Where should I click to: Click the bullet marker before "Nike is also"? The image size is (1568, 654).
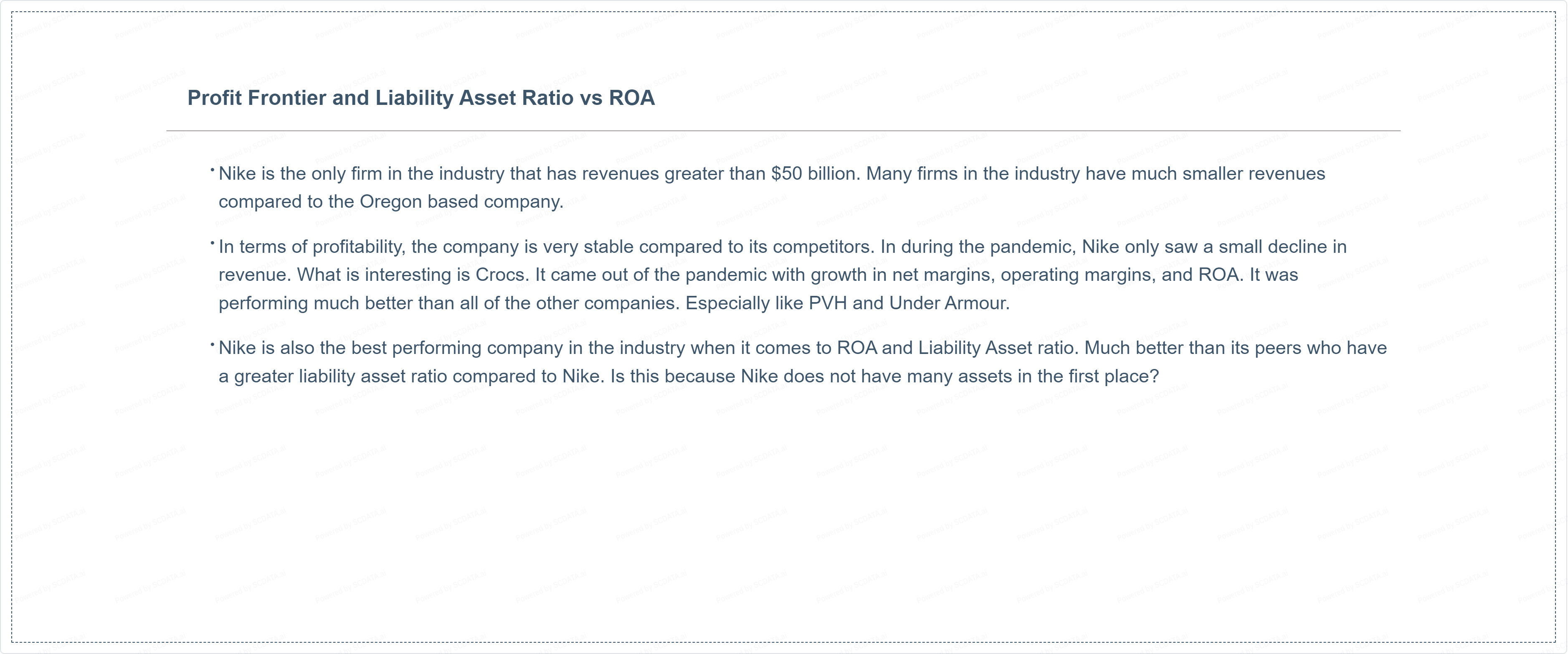[x=213, y=345]
